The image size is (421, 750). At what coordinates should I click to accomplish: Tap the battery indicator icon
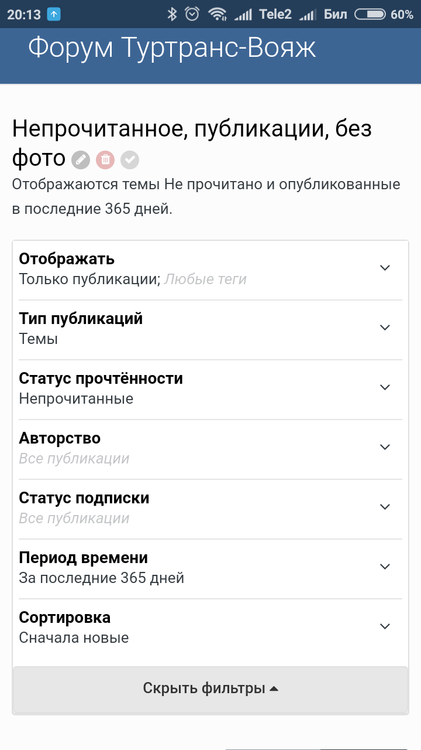tap(370, 14)
